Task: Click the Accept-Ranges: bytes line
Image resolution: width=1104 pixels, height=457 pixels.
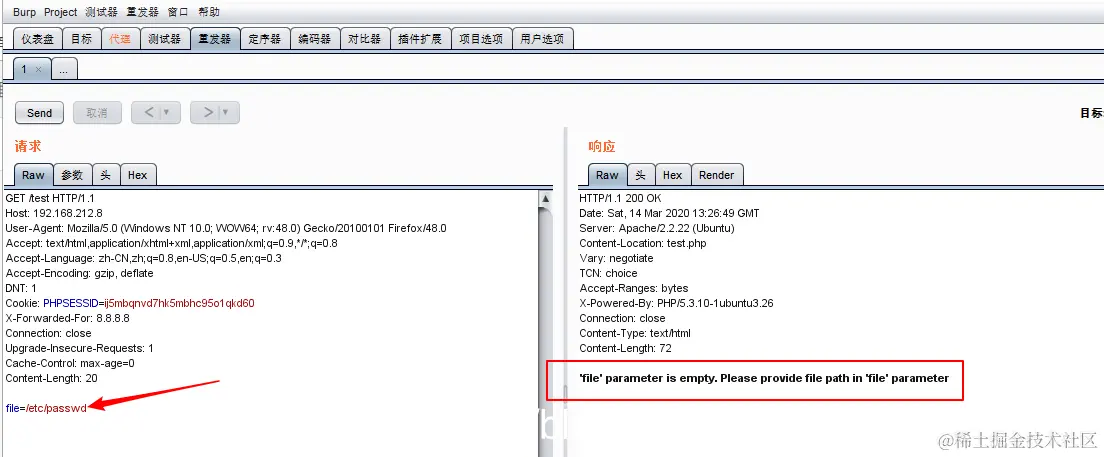Action: [634, 289]
